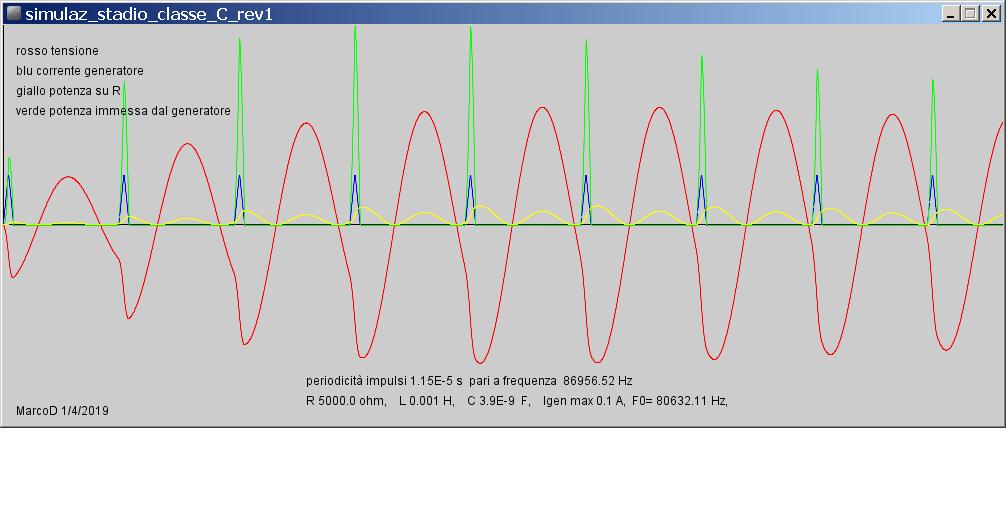Click 'verde potenza immessa dal generatore' legend

[123, 111]
